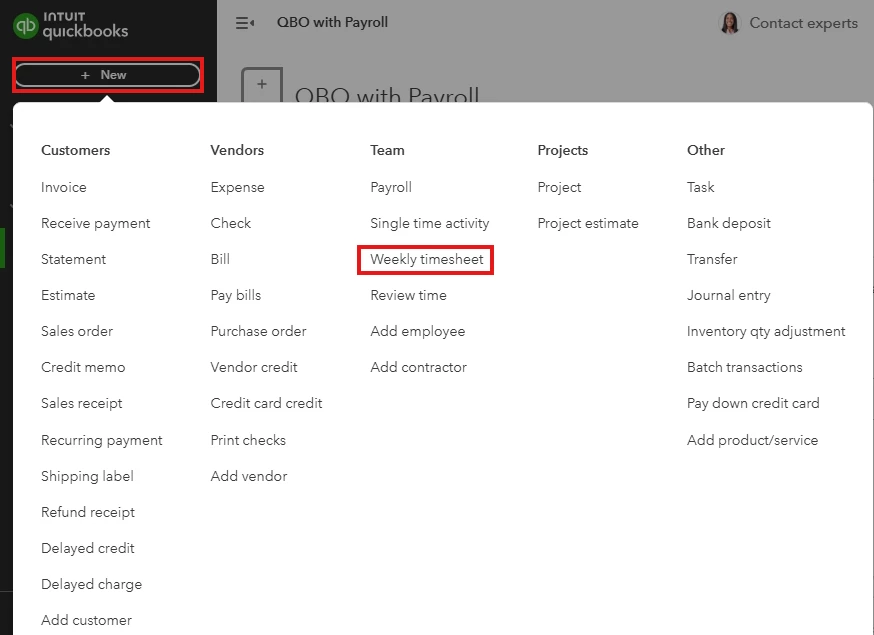Click the + New button

108,75
